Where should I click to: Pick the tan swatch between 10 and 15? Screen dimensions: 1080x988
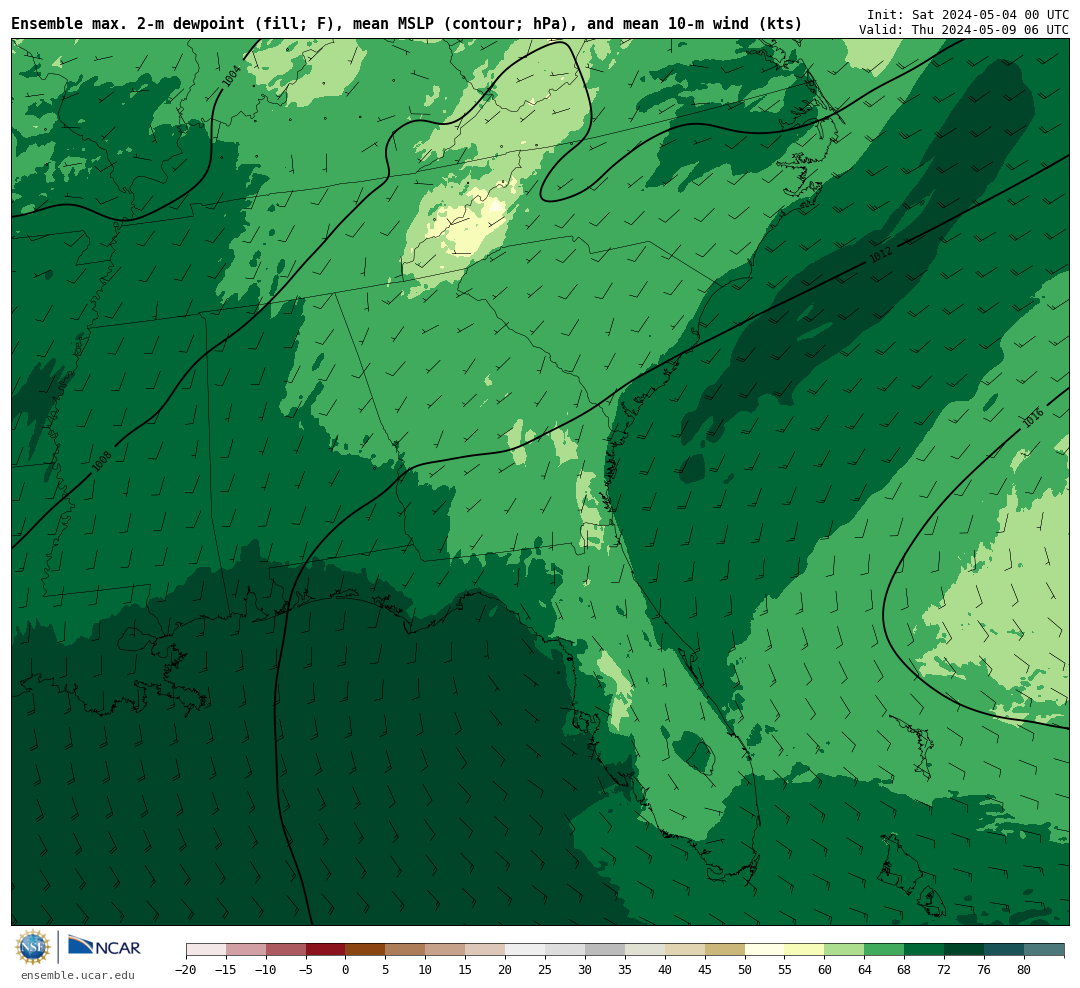446,950
